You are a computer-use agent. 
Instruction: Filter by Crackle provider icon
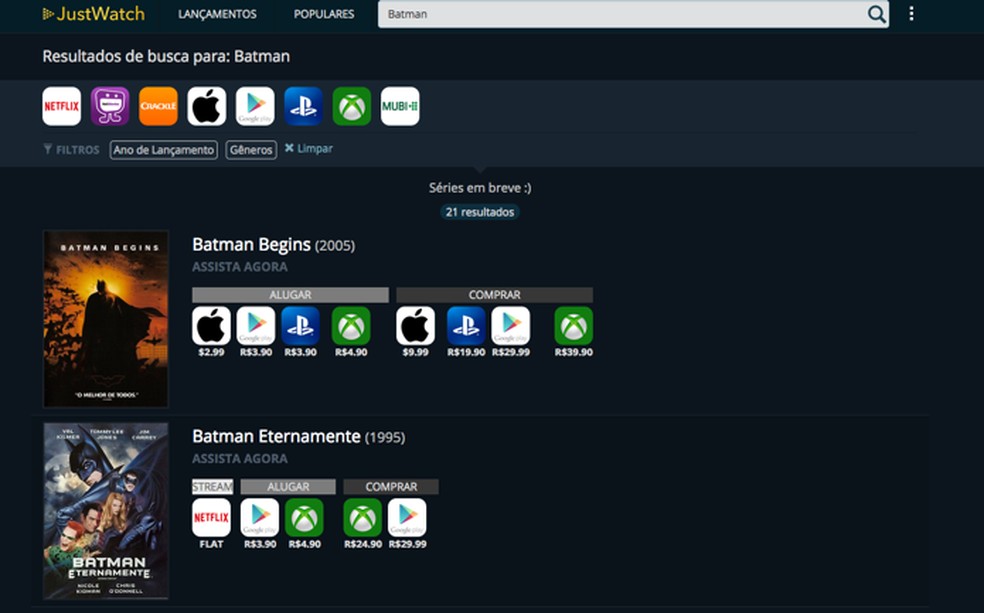[x=158, y=106]
